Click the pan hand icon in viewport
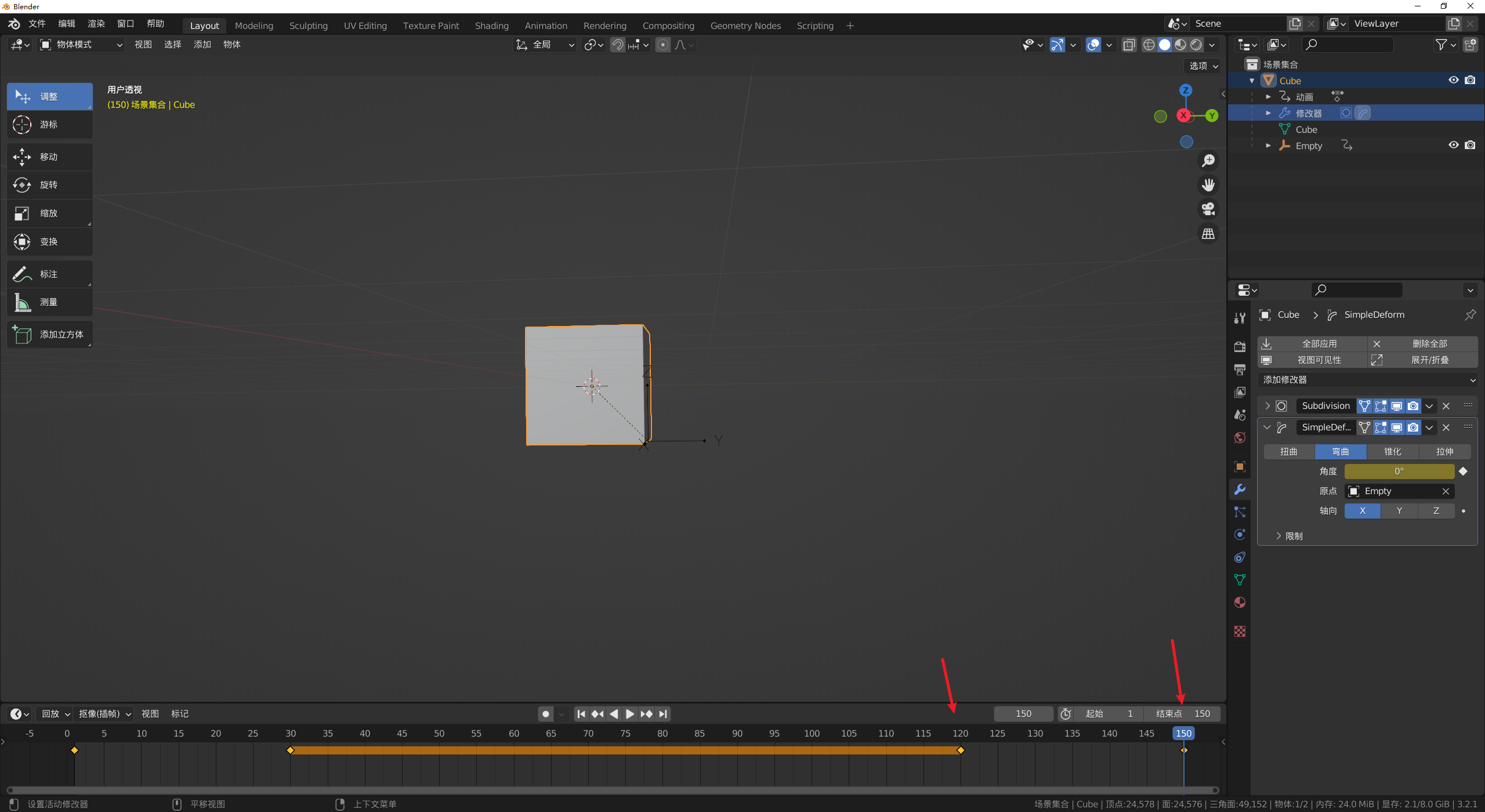 click(x=1208, y=185)
